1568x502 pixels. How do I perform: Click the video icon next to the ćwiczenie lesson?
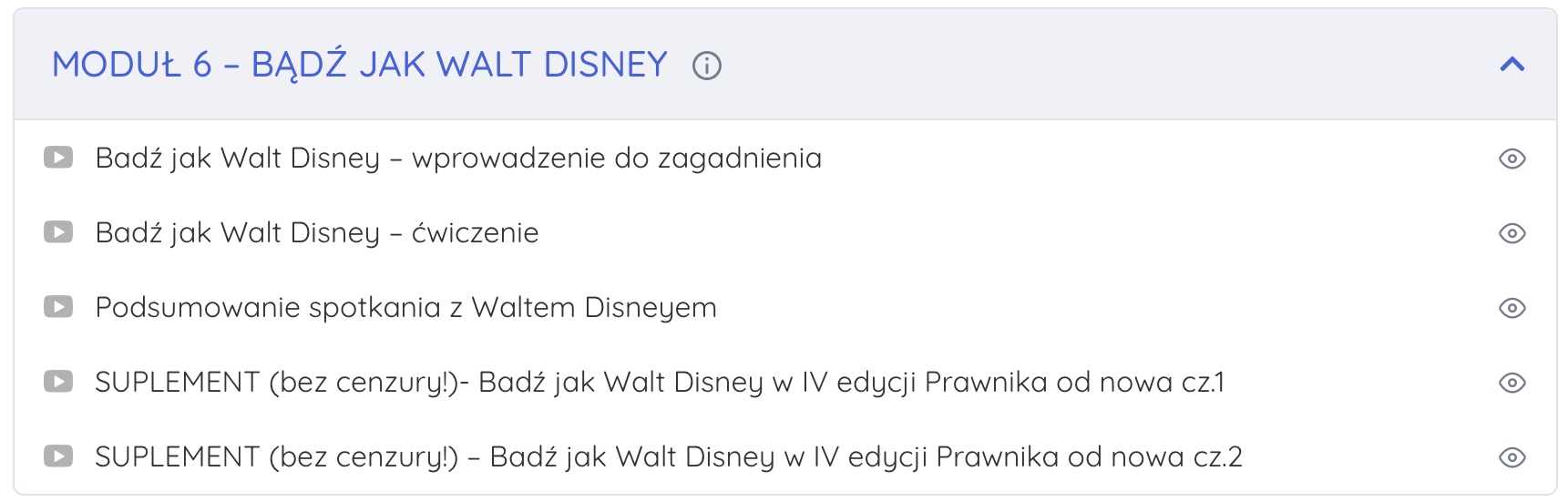58,232
